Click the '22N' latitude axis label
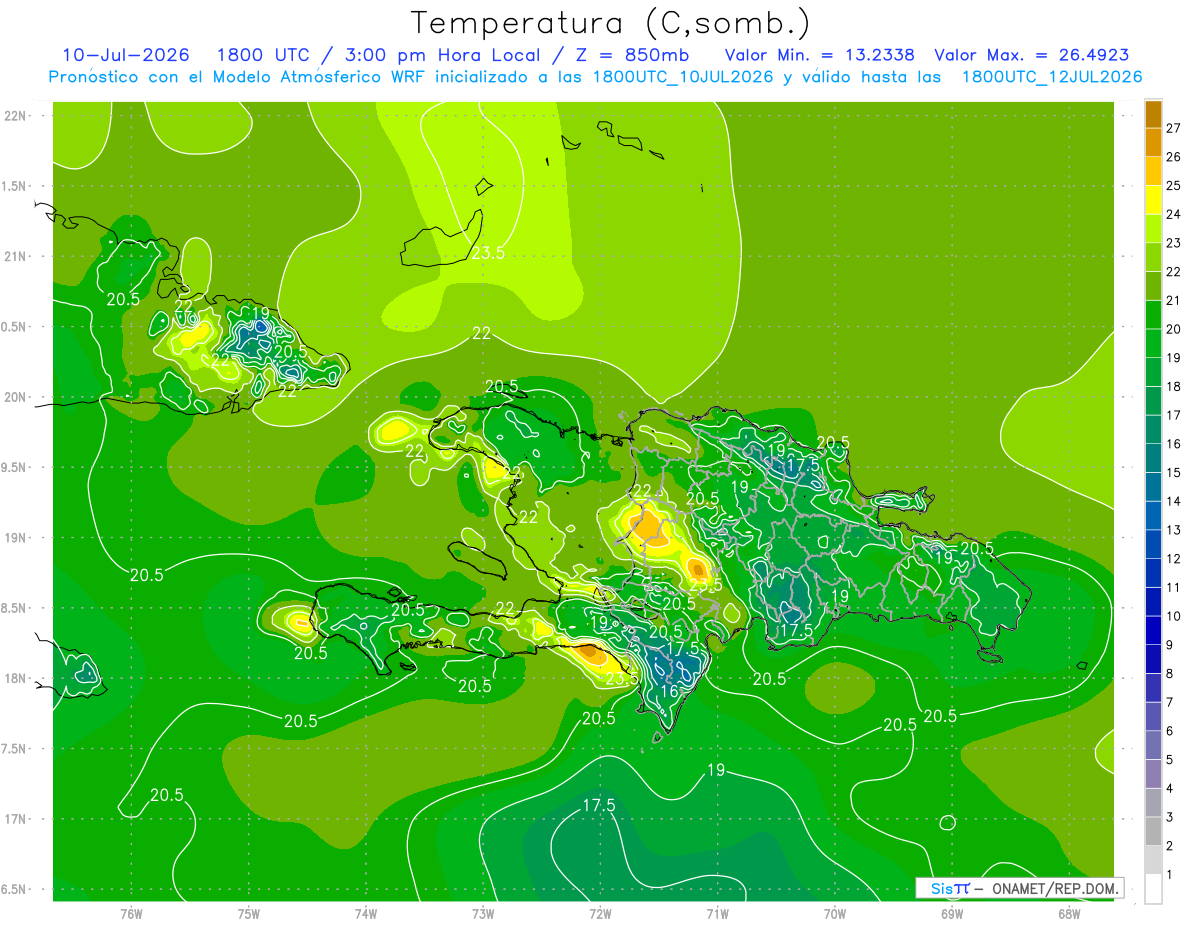 [15, 116]
